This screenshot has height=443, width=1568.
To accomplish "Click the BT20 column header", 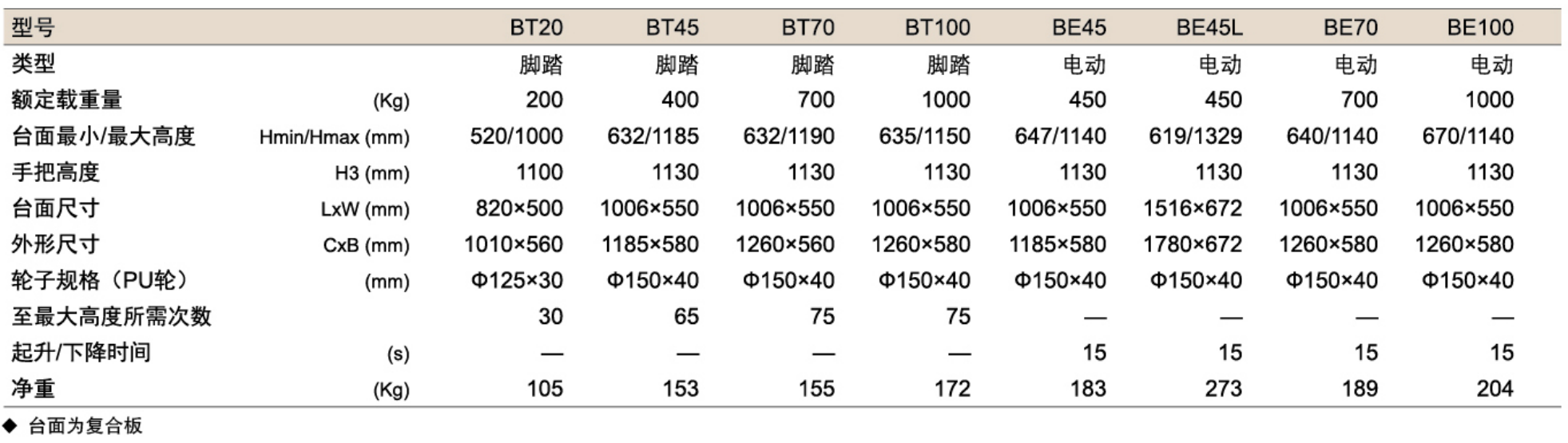I will (536, 28).
